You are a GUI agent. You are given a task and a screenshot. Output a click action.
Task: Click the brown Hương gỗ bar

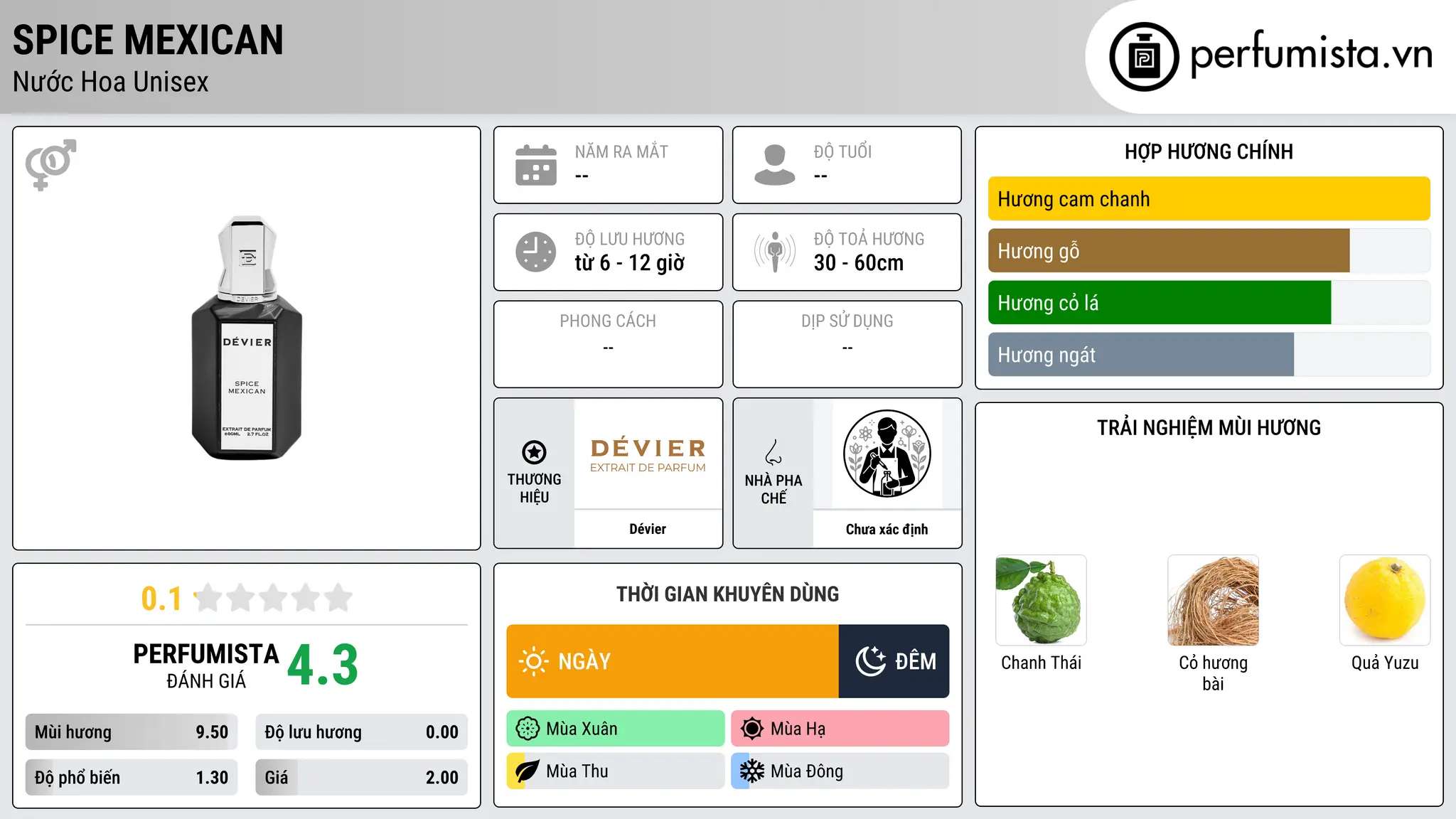(x=1169, y=251)
